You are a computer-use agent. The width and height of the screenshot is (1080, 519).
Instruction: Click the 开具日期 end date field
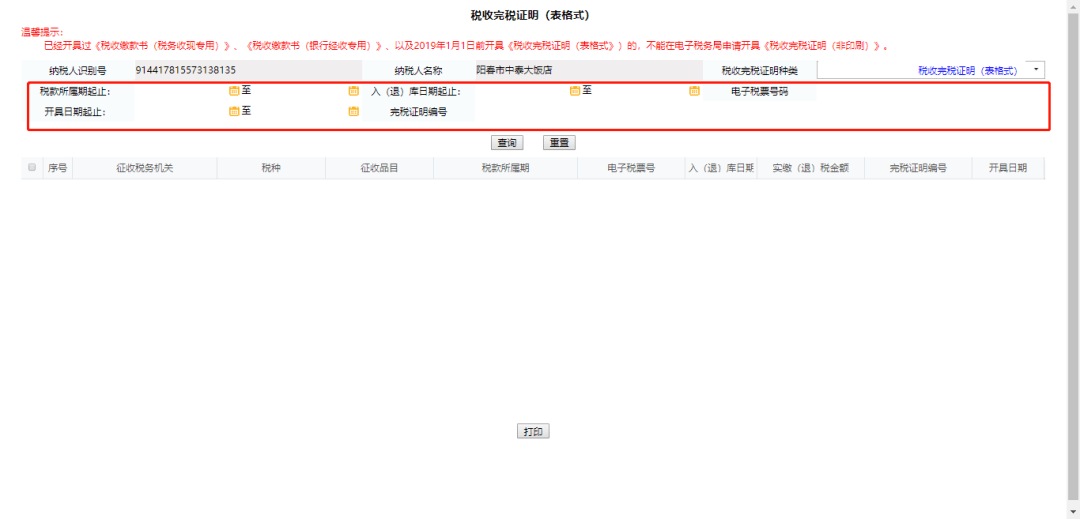(x=300, y=112)
